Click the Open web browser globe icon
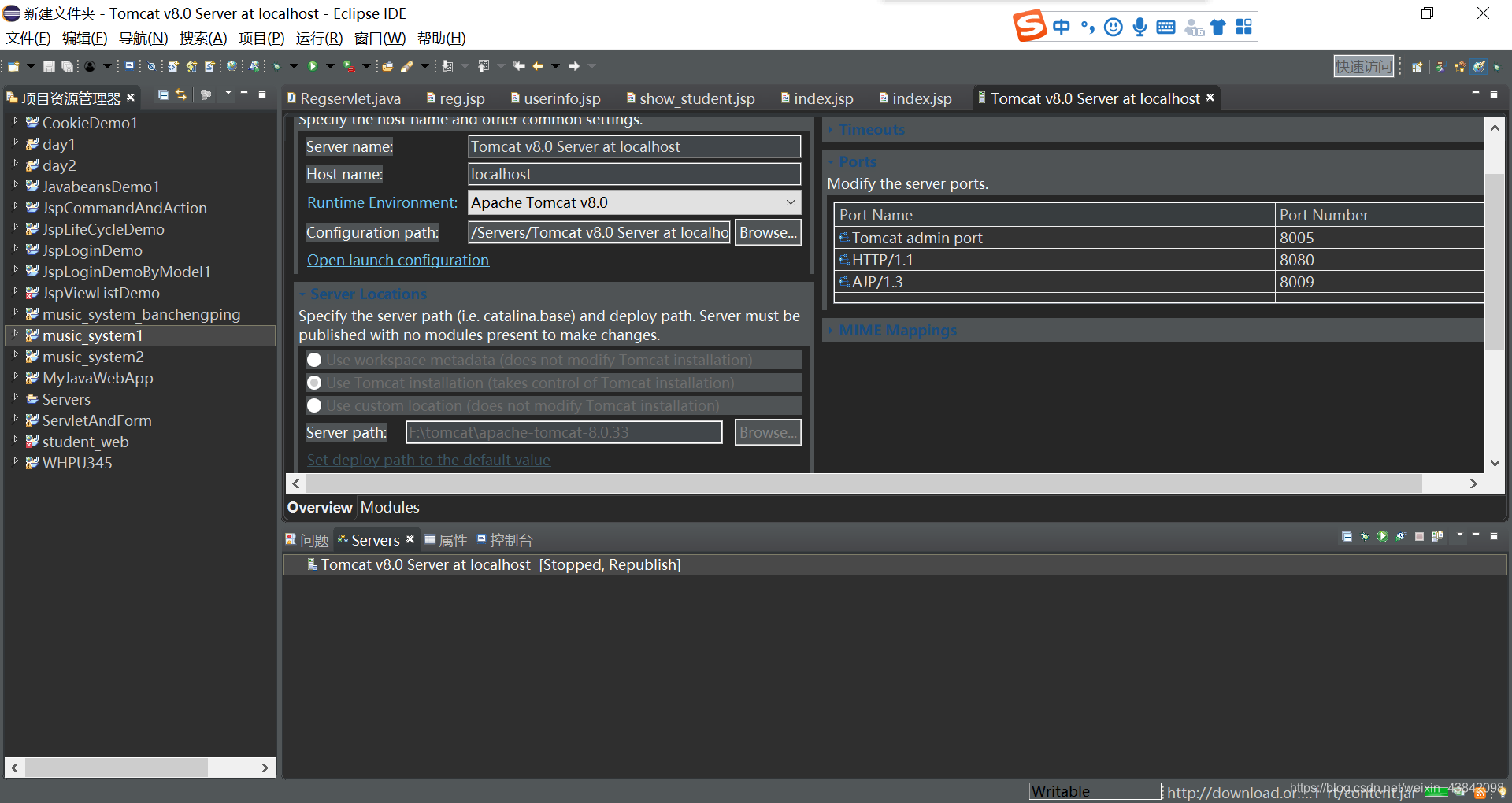This screenshot has width=1512, height=803. [x=232, y=66]
